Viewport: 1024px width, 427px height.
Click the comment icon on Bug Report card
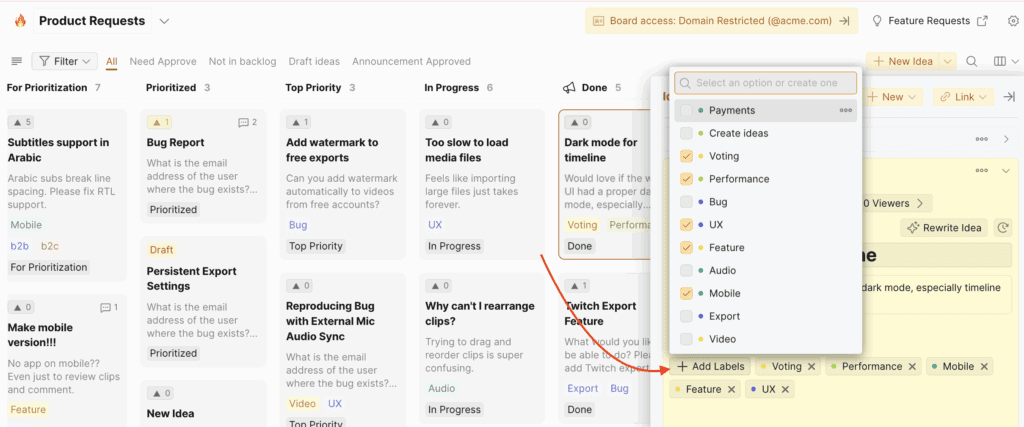[243, 123]
